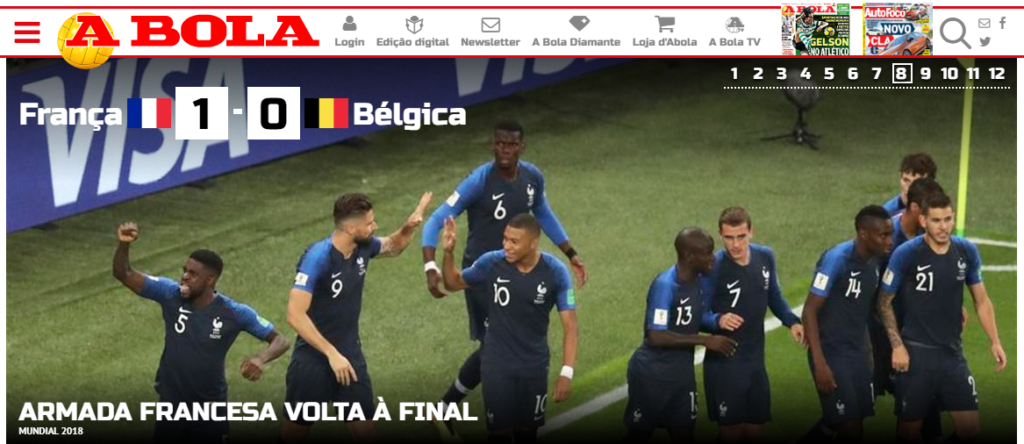Open the Login user icon
The width and height of the screenshot is (1024, 444).
tap(349, 31)
